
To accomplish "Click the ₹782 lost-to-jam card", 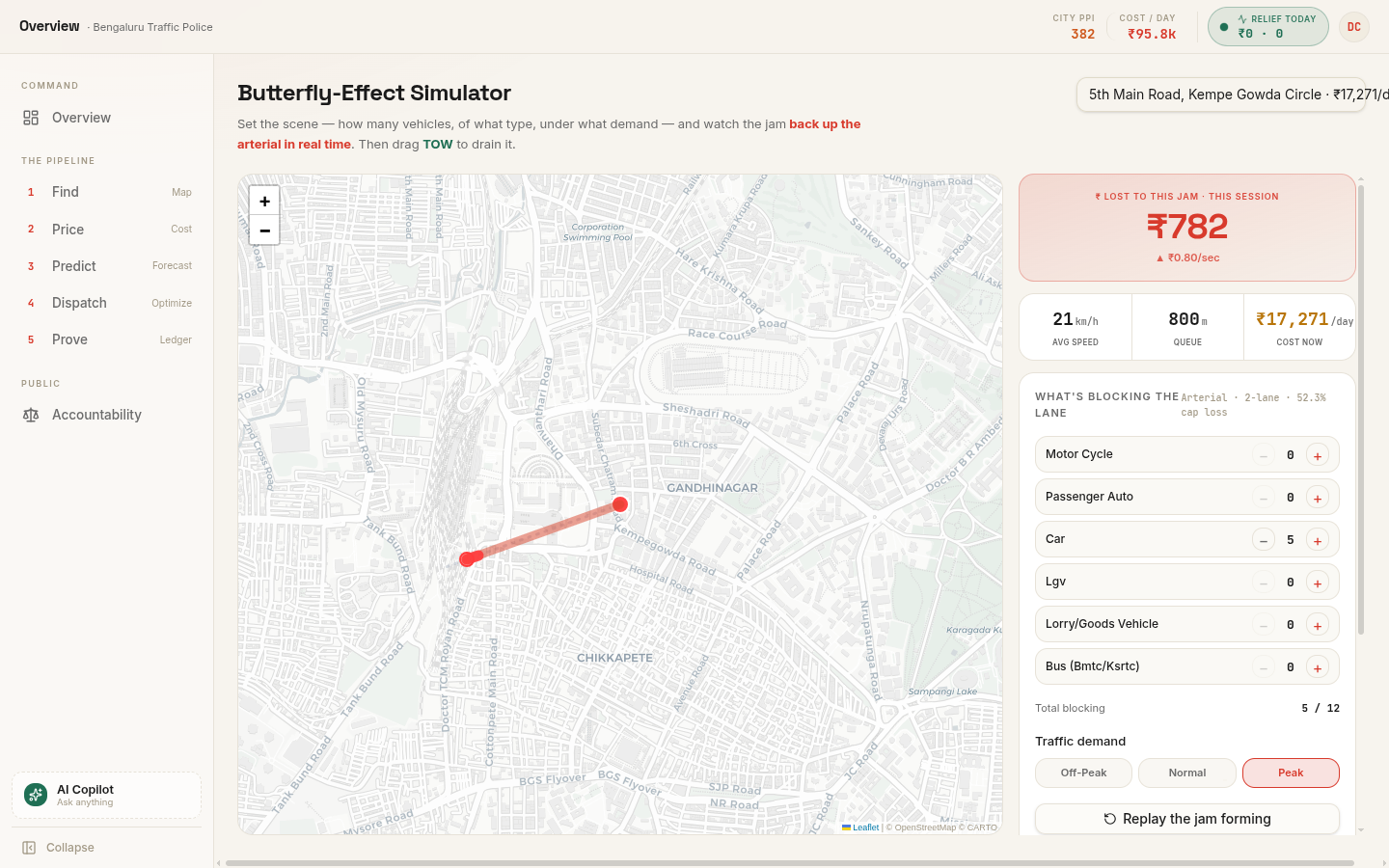I will coord(1187,228).
